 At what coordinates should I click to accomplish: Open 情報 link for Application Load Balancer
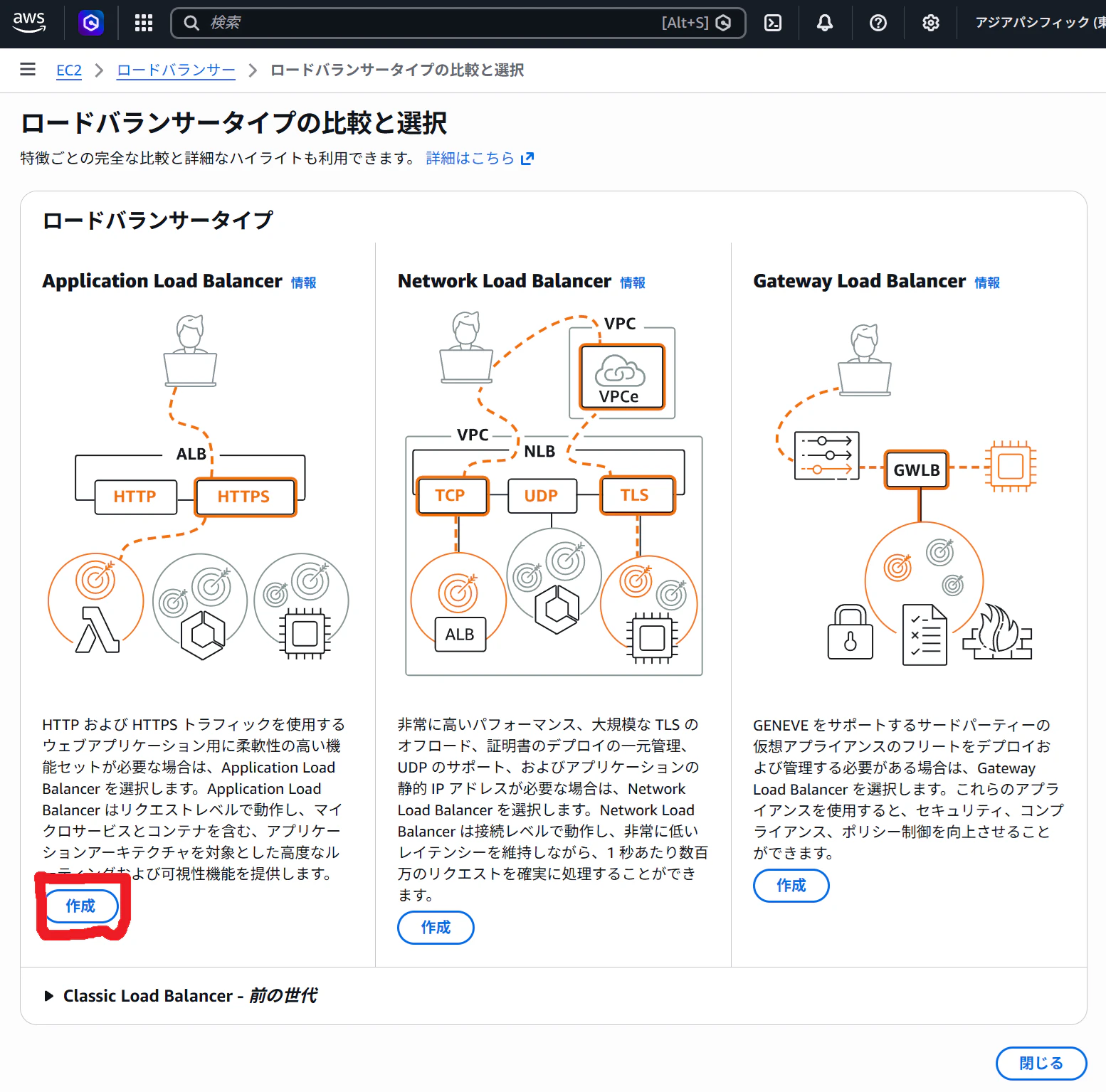tap(304, 282)
